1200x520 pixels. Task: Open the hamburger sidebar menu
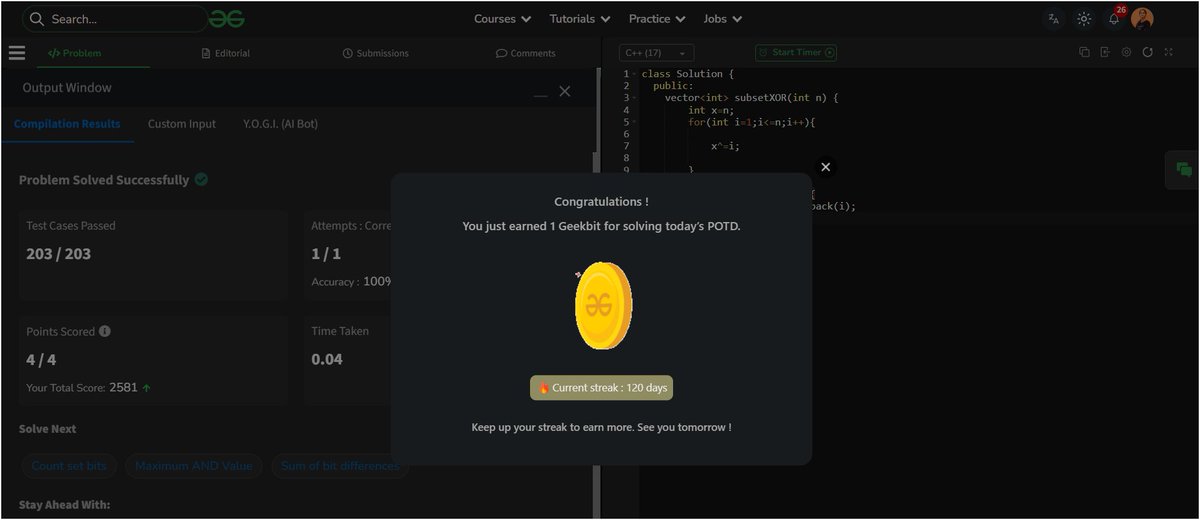[16, 53]
